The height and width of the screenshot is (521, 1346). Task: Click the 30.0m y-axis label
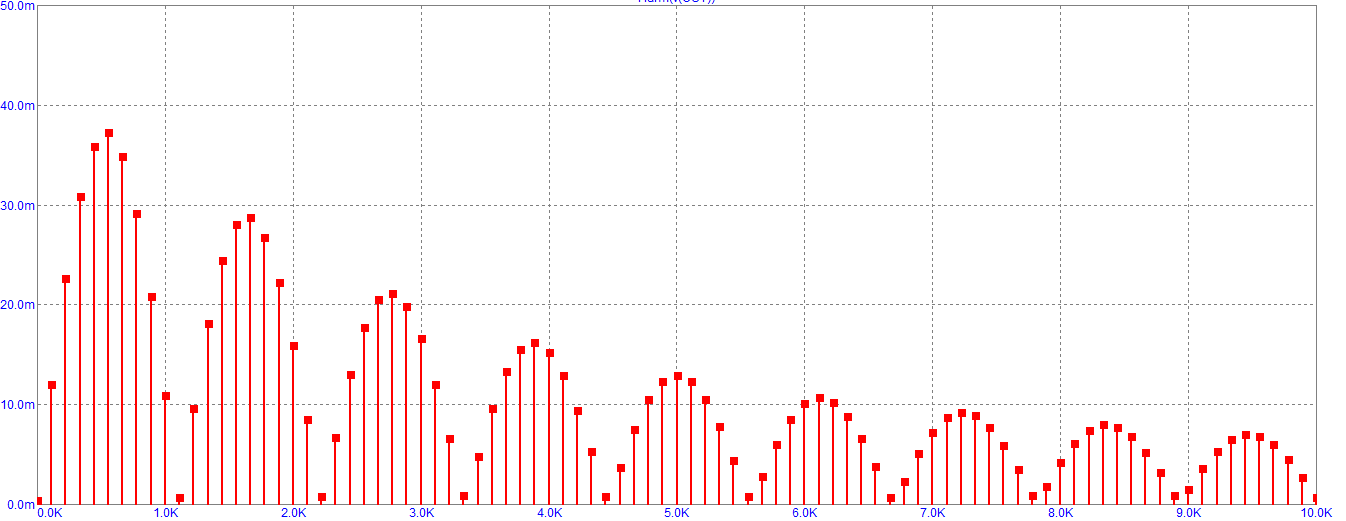pyautogui.click(x=19, y=205)
